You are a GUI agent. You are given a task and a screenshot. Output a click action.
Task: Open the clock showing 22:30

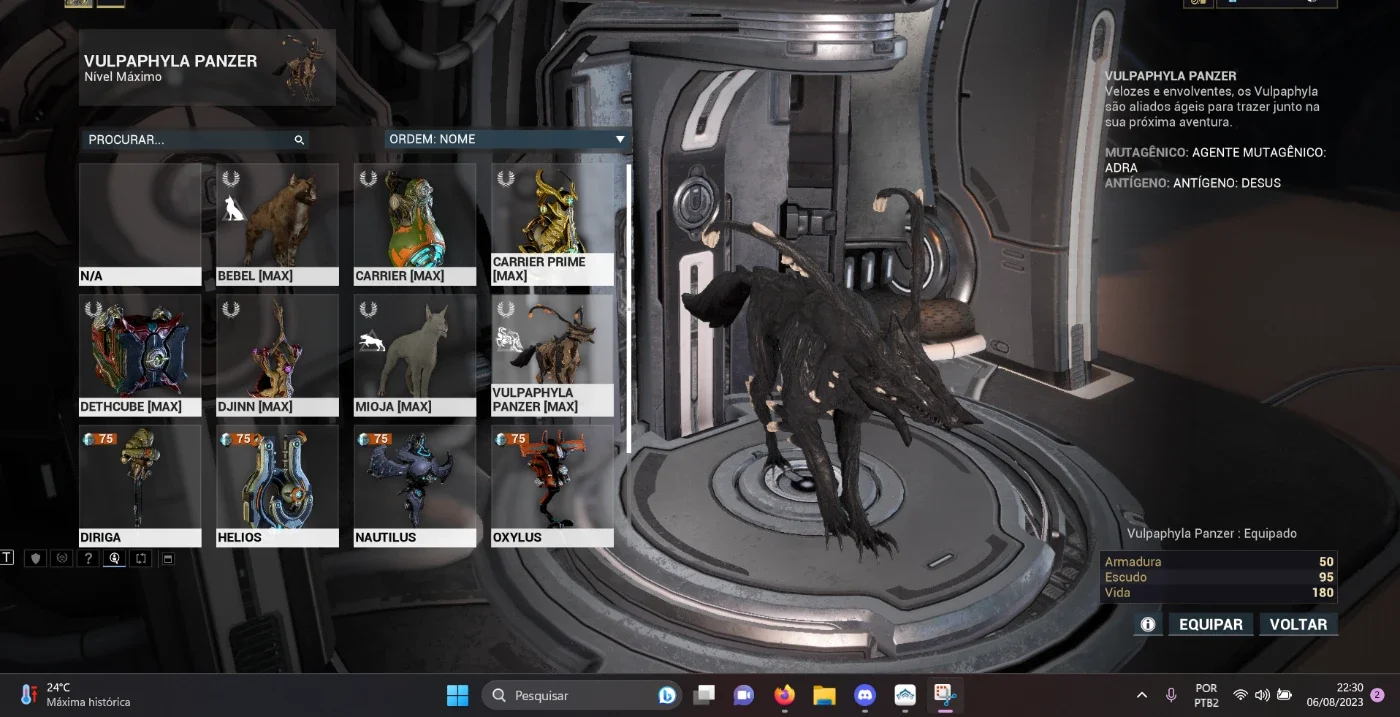(1335, 694)
